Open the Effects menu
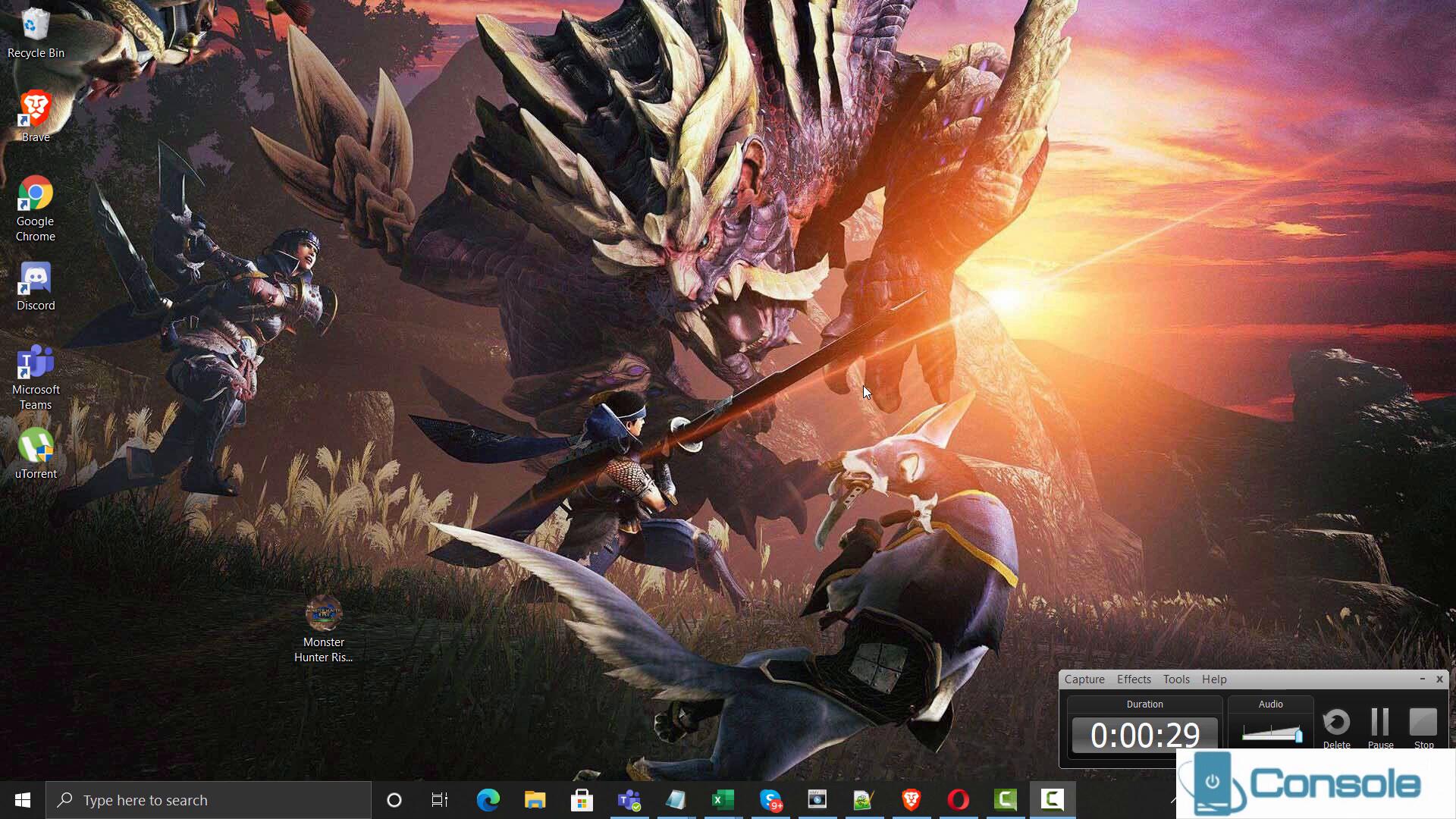 click(1133, 679)
